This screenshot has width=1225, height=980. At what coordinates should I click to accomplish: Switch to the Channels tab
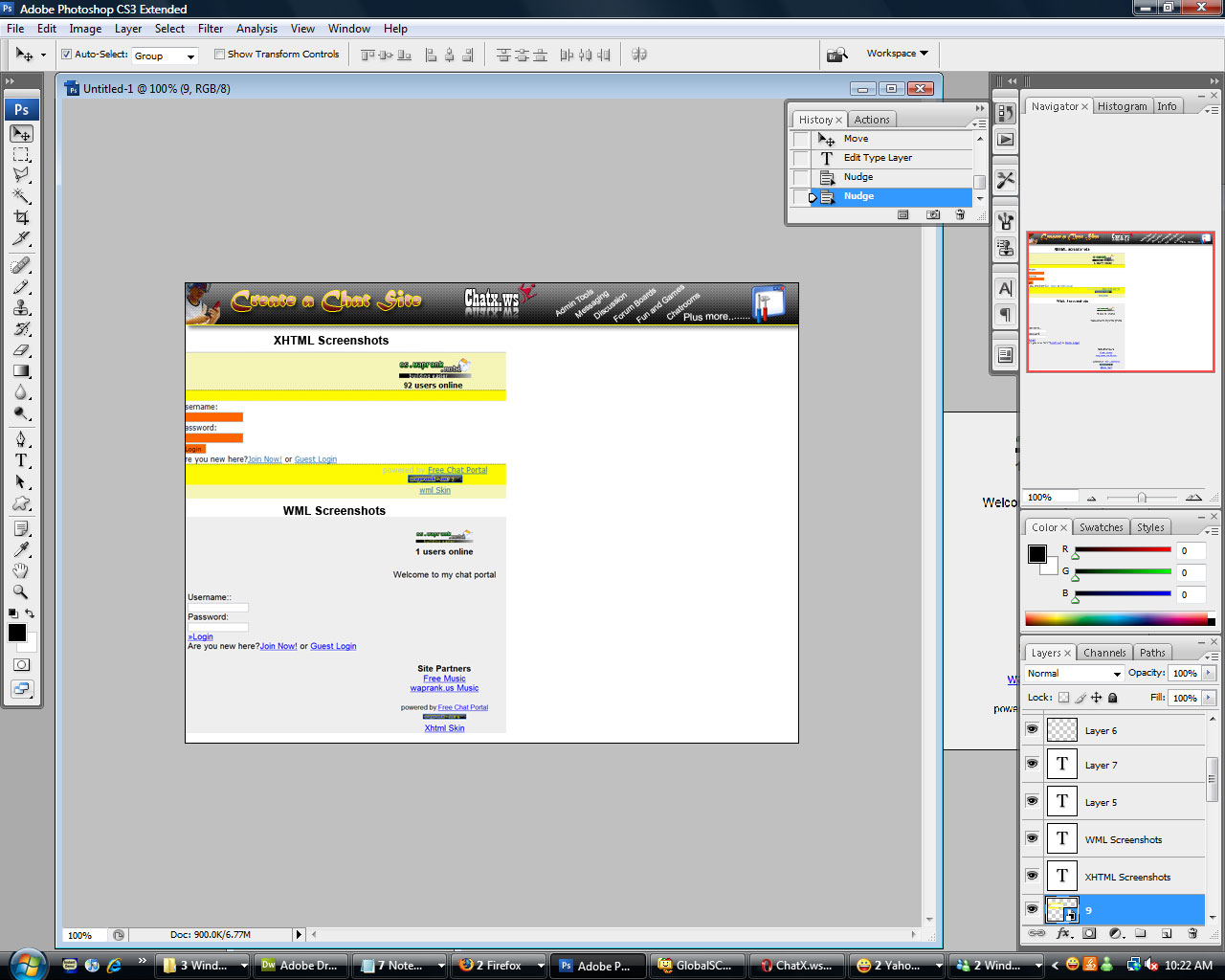click(1103, 653)
